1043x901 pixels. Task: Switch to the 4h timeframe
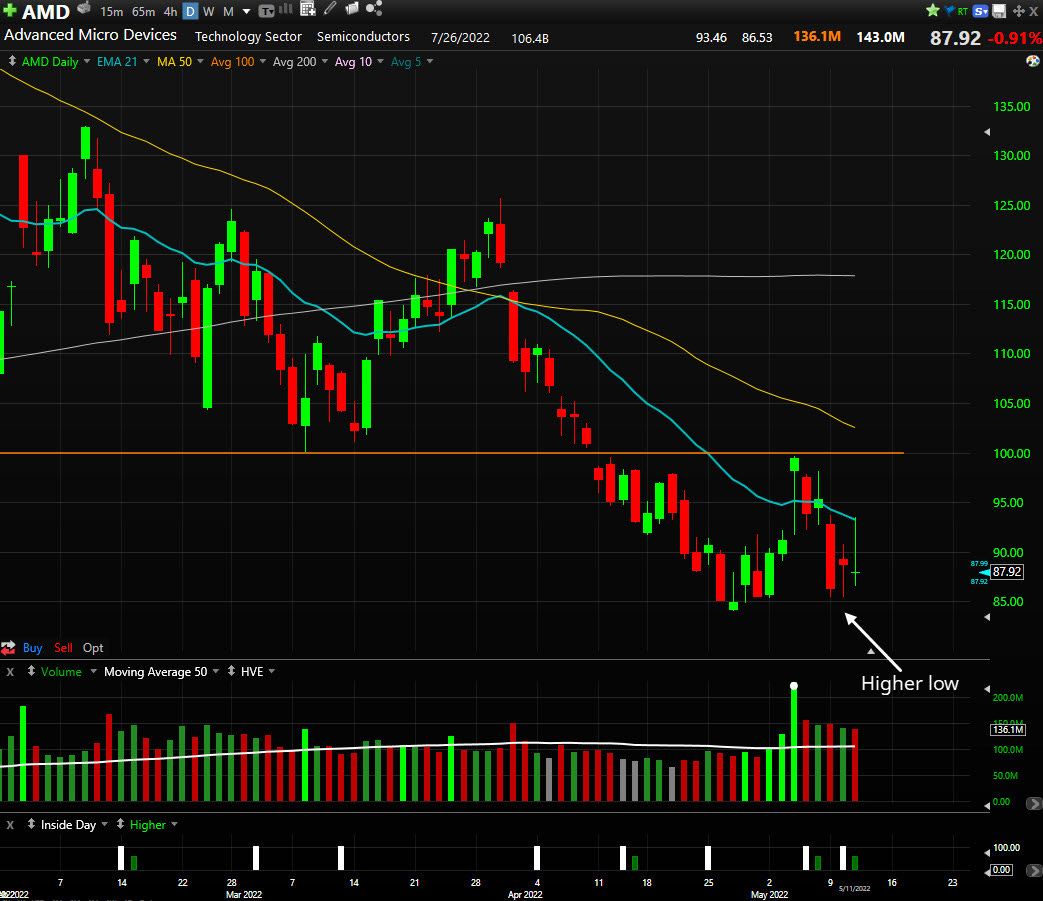[170, 11]
